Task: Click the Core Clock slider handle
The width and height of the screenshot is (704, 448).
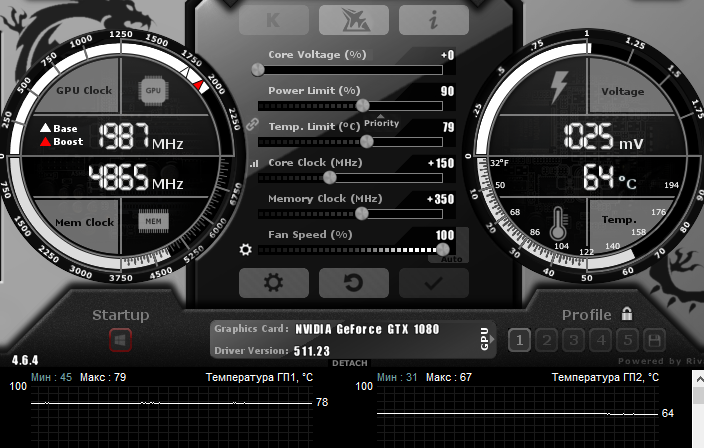Action: [x=330, y=177]
